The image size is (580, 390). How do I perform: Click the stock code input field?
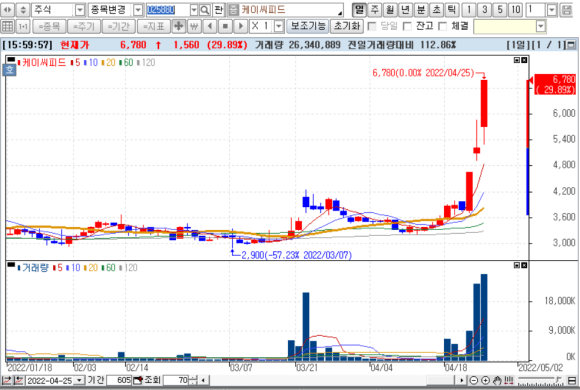pos(168,10)
